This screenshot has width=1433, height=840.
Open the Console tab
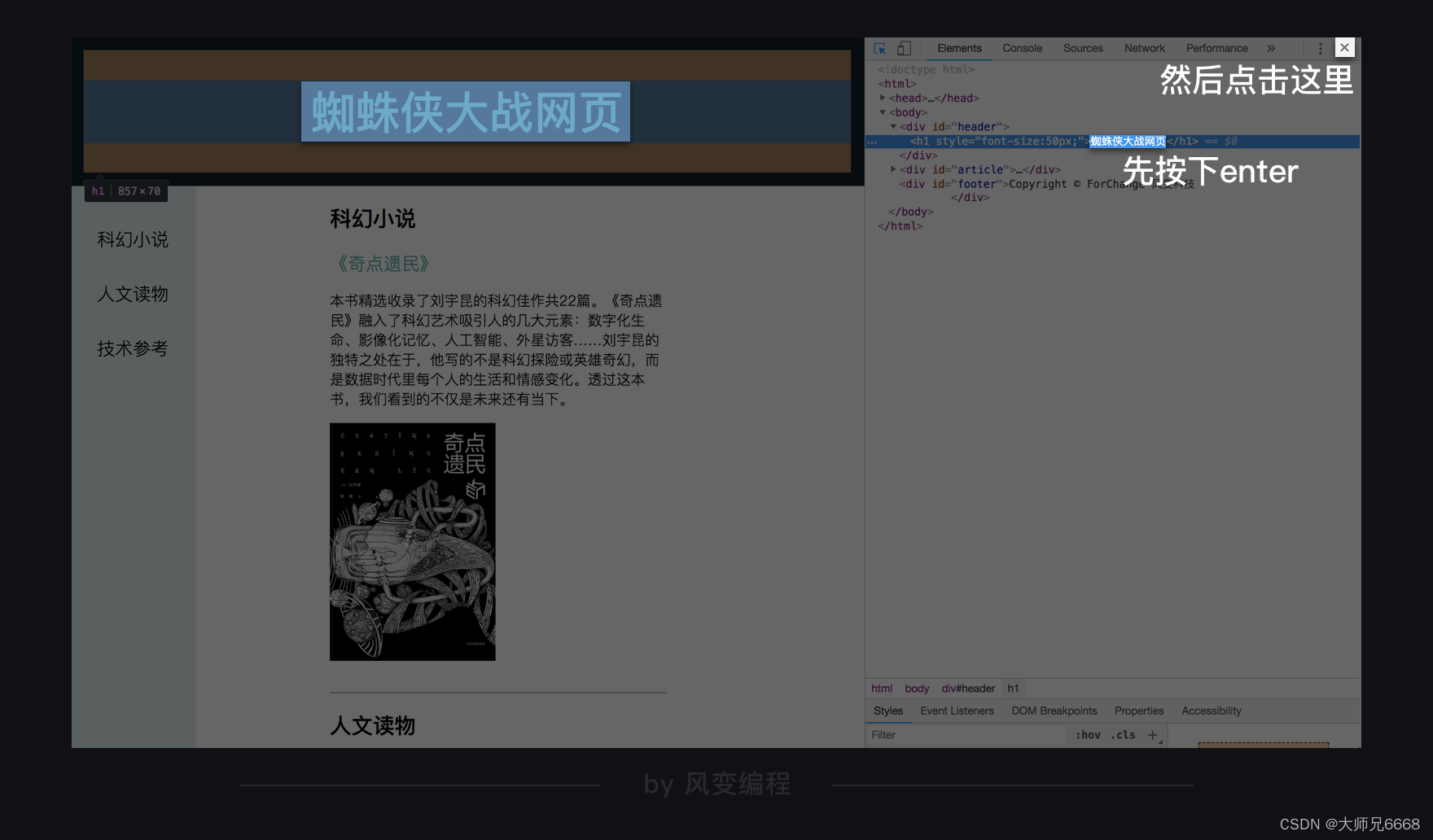[x=1023, y=49]
